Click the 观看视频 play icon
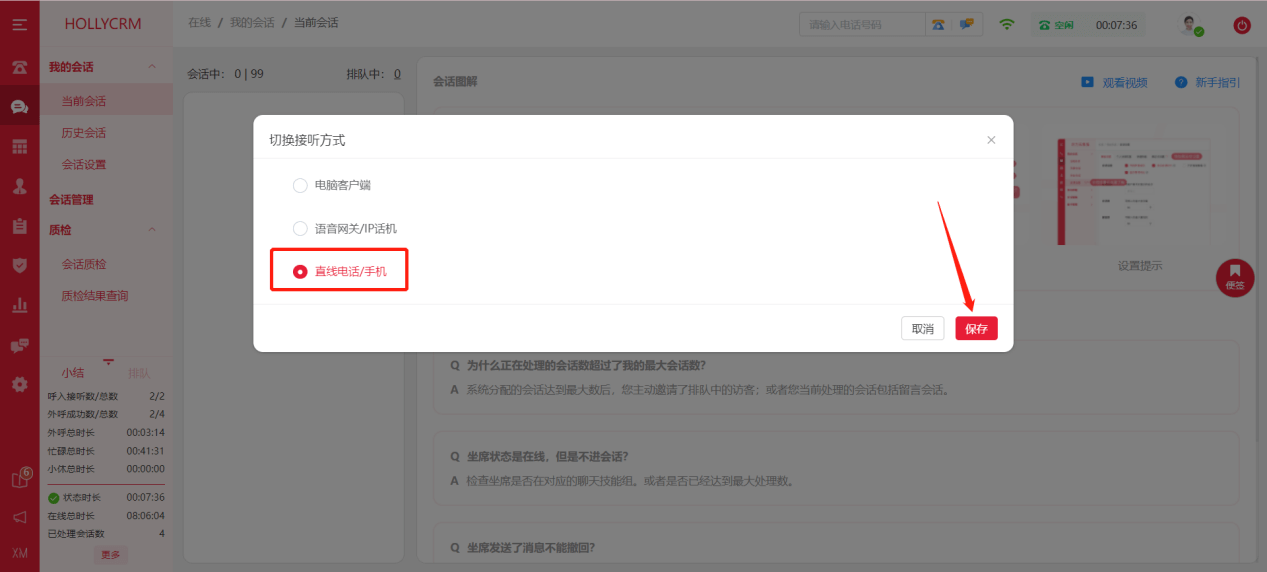Viewport: 1267px width, 572px height. click(x=1087, y=82)
